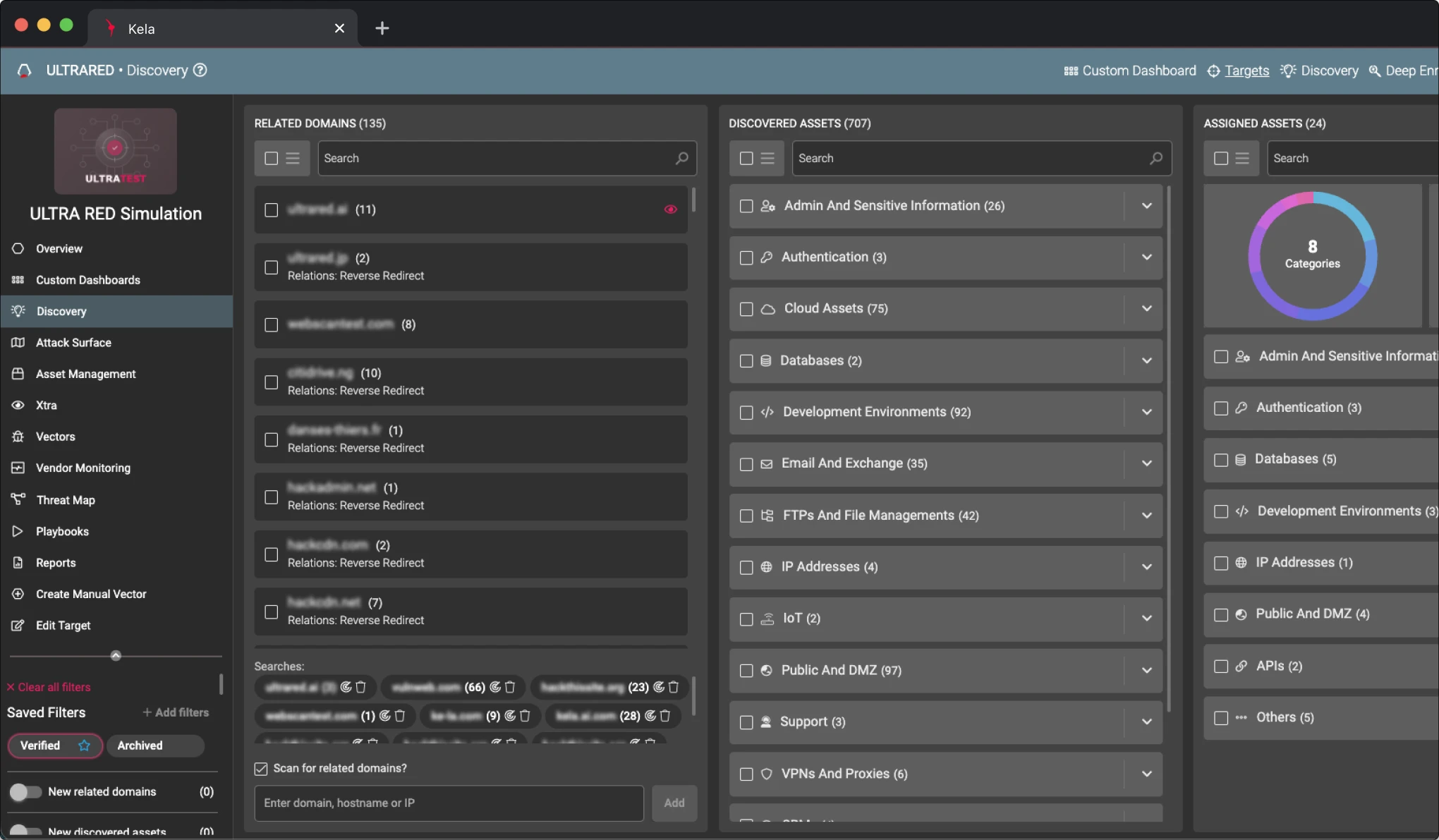Viewport: 1439px width, 840px height.
Task: Click the Create Manual Vector plus icon
Action: [18, 594]
